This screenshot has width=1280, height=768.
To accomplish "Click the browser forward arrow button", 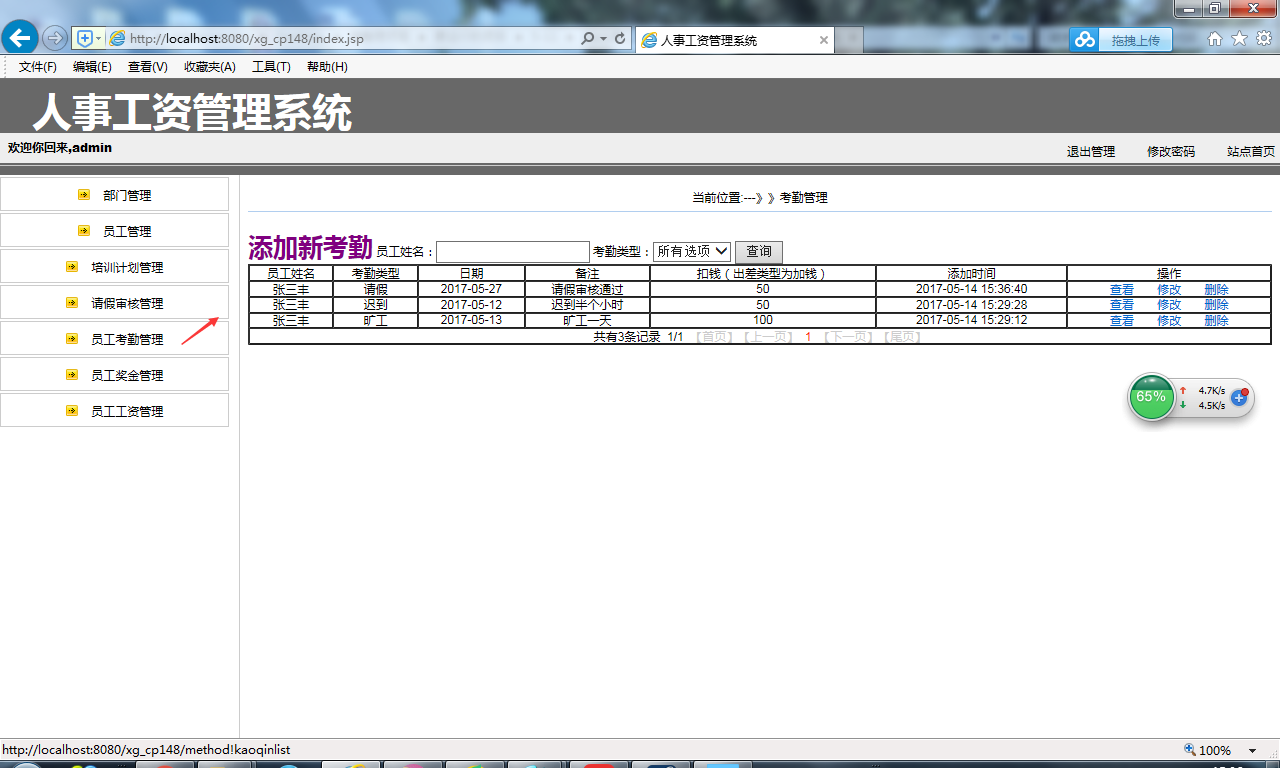I will (55, 38).
